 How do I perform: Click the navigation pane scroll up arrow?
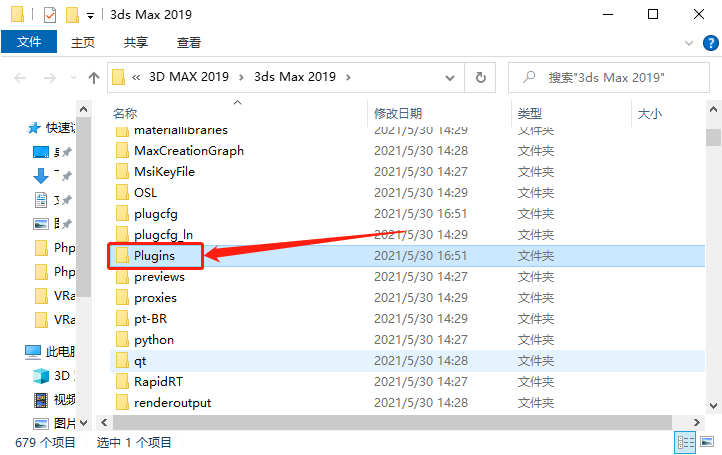click(83, 109)
